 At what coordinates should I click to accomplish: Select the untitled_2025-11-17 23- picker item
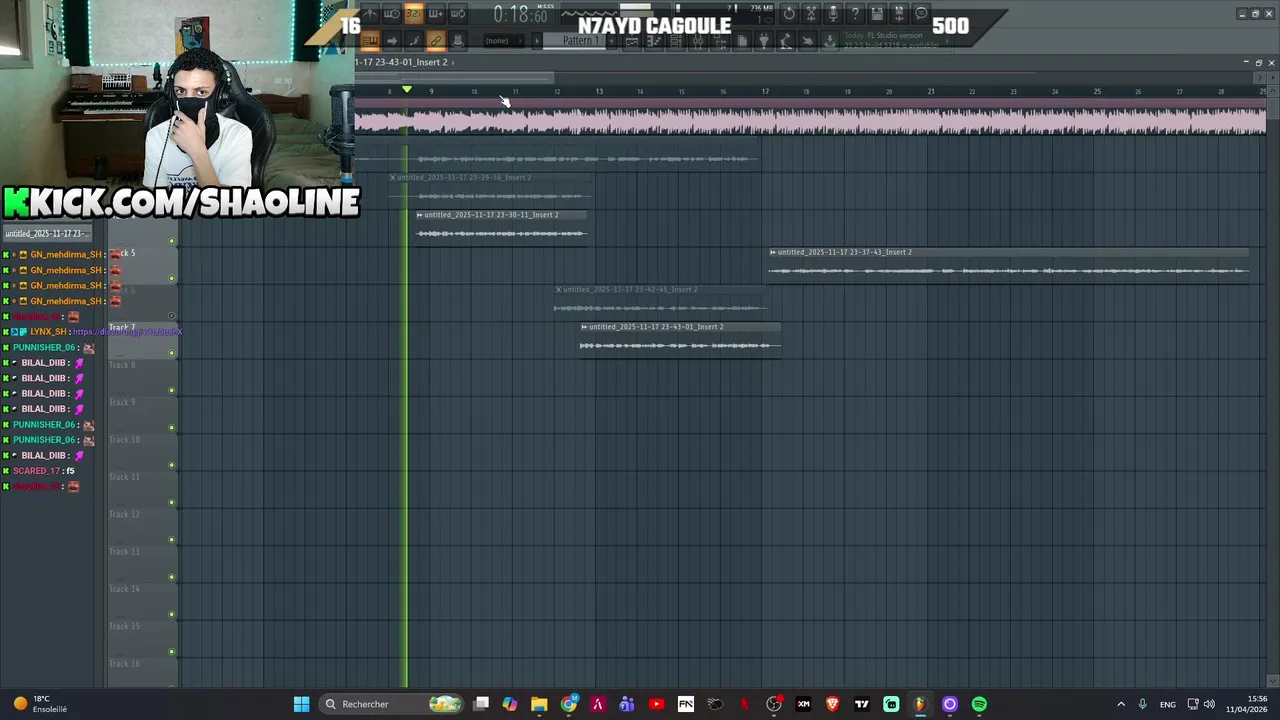[45, 233]
